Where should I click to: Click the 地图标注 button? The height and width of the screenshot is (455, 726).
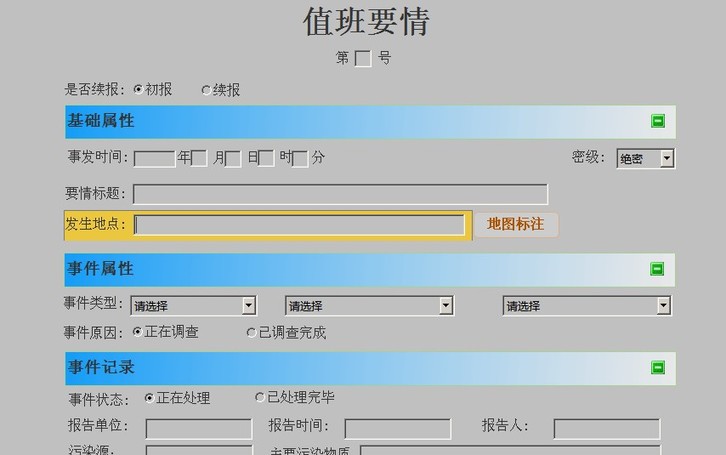515,225
